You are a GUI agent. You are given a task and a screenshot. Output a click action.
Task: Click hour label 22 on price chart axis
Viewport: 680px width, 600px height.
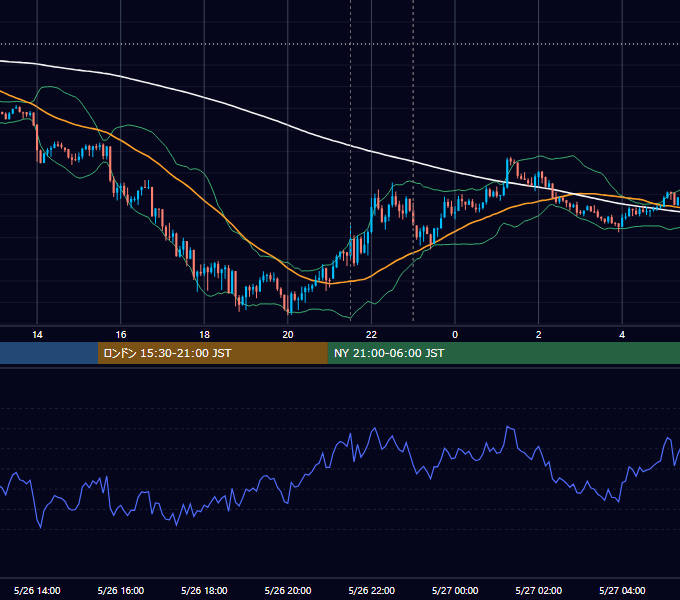pyautogui.click(x=372, y=335)
